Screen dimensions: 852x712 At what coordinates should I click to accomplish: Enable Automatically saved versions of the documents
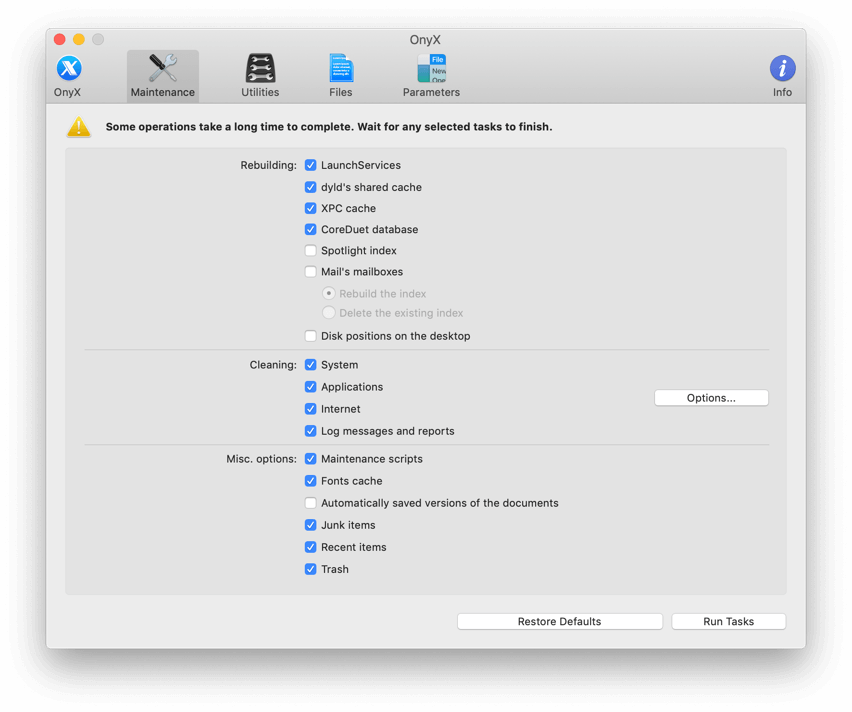(311, 503)
